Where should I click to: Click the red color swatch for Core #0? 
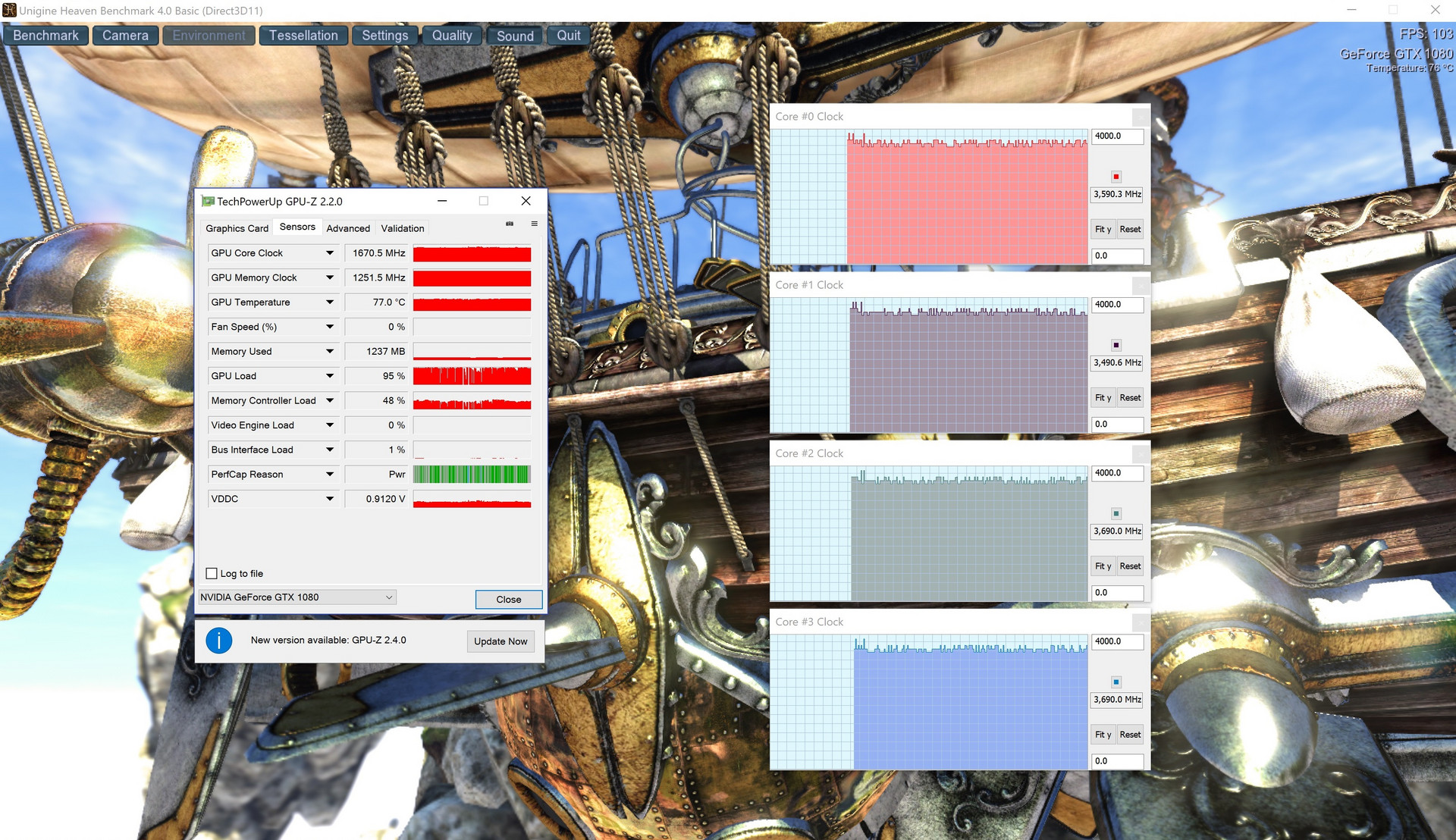pyautogui.click(x=1116, y=177)
